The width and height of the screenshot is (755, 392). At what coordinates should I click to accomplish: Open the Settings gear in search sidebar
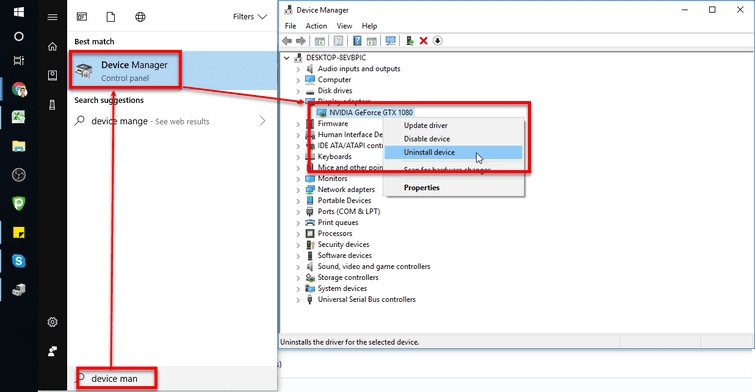click(52, 322)
